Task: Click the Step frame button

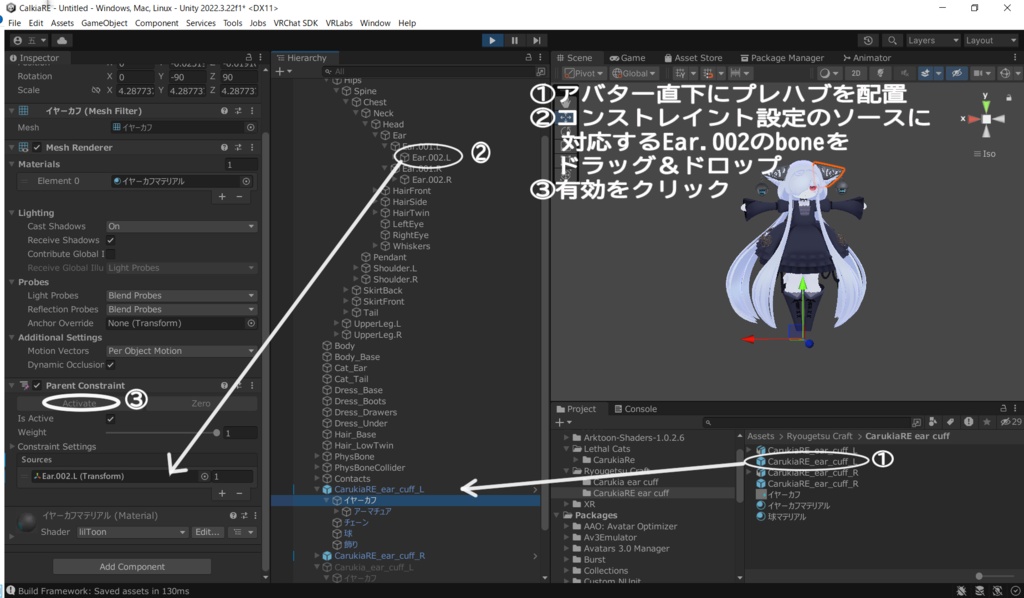Action: point(537,40)
